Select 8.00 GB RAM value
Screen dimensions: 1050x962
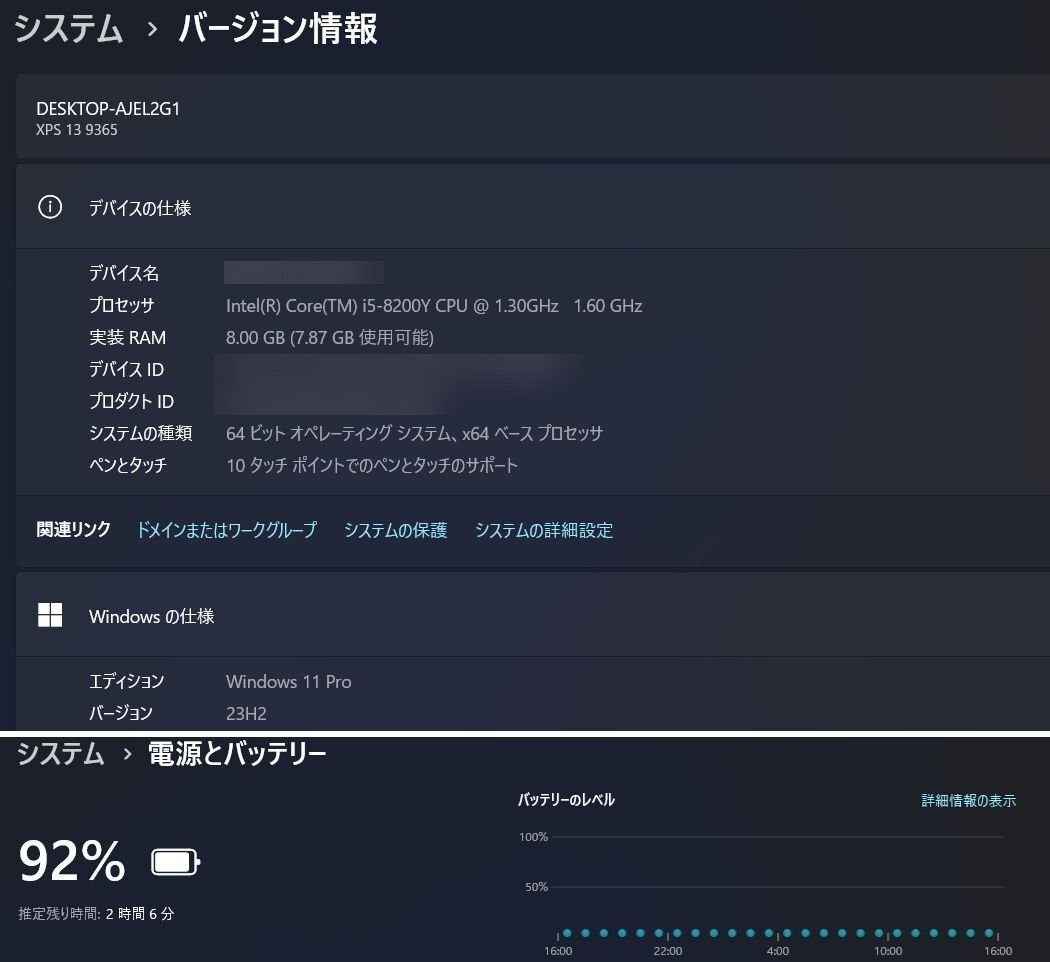pos(329,337)
